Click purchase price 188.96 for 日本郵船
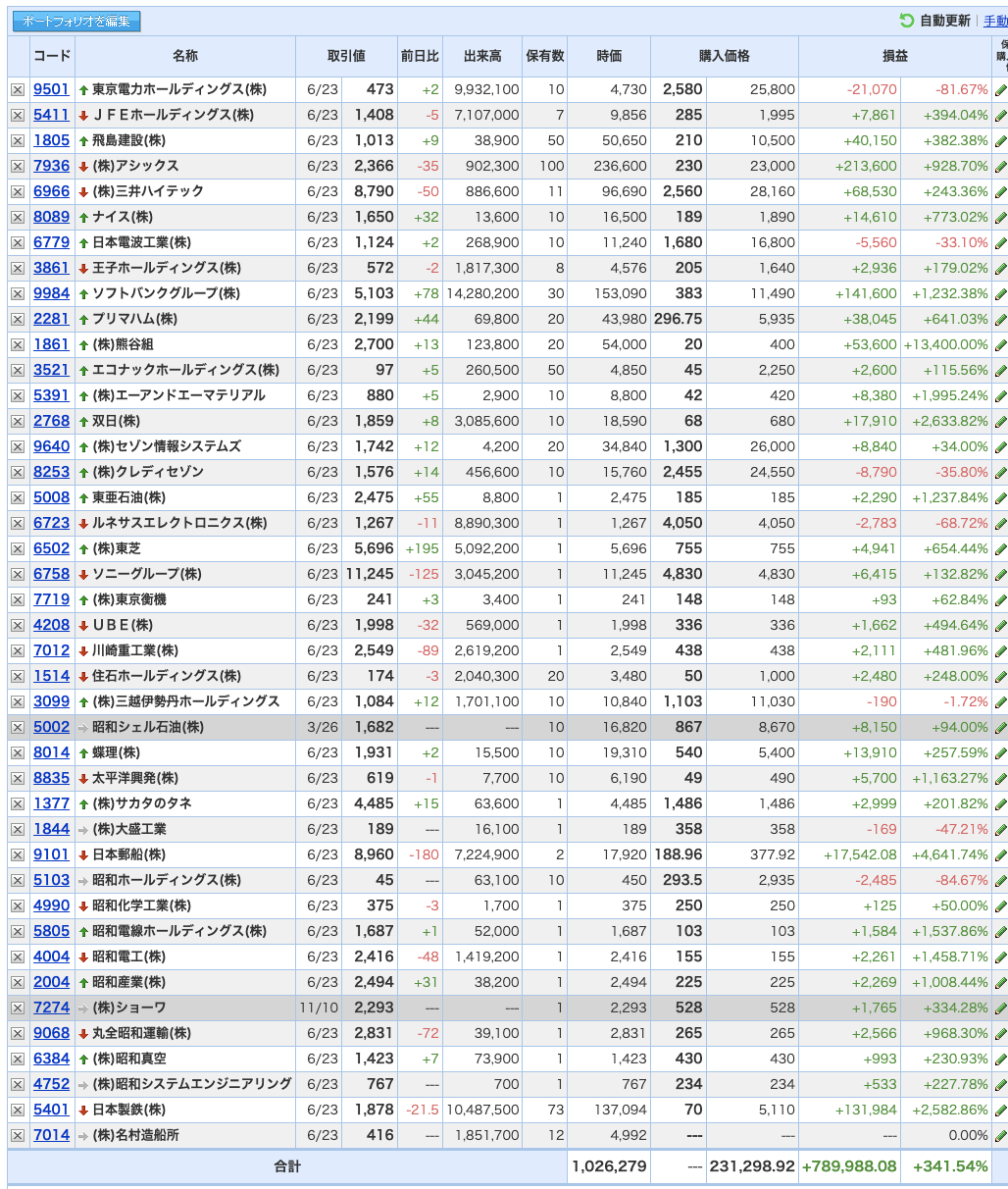The width and height of the screenshot is (1008, 1189). (x=679, y=854)
